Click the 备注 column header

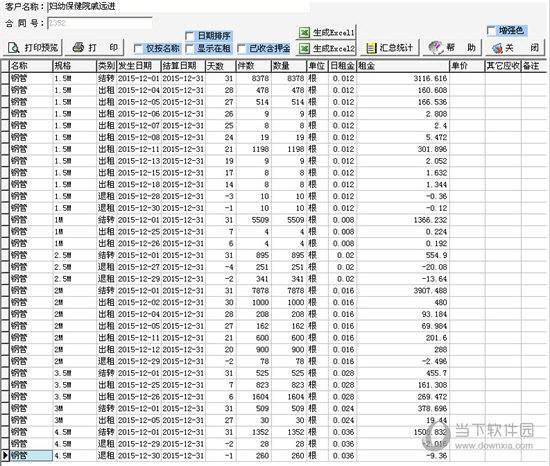coord(534,66)
